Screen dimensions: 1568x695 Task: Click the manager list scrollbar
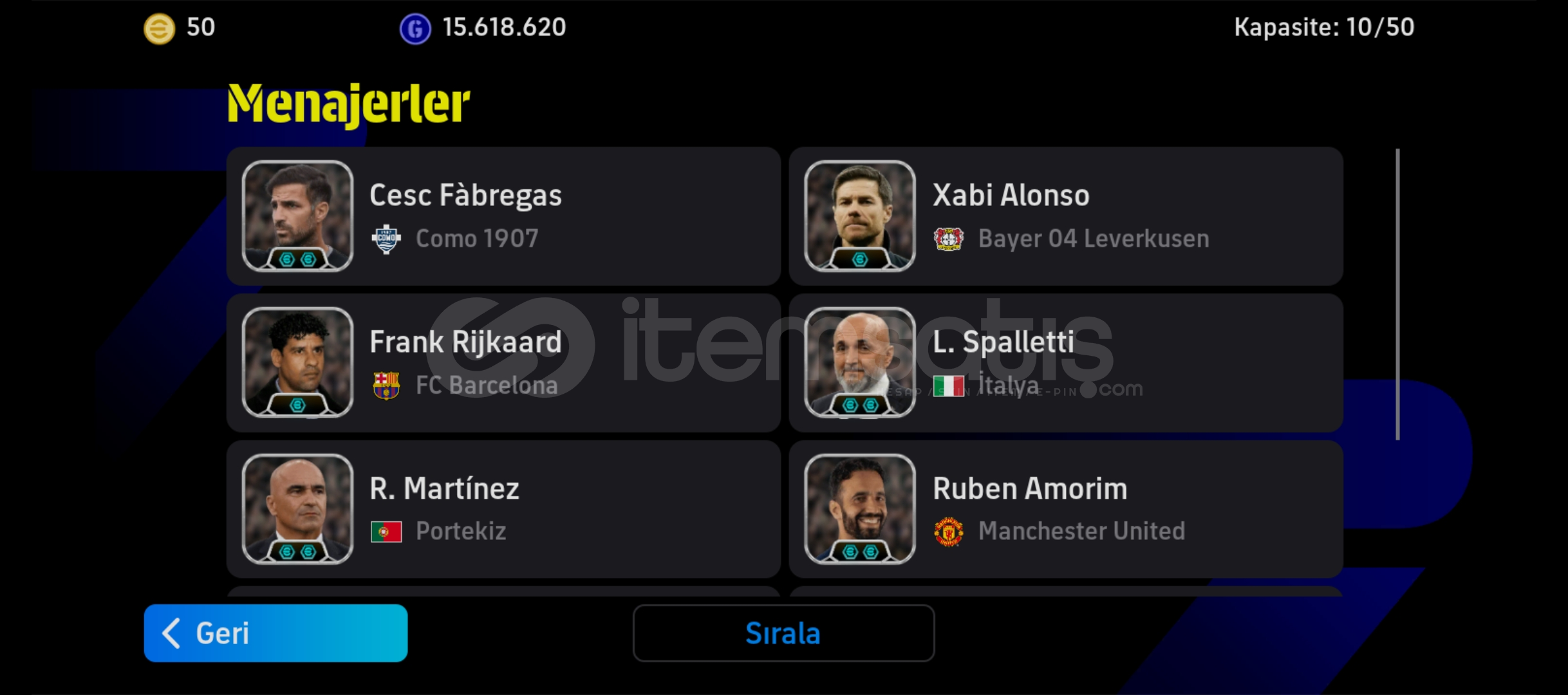[x=1397, y=295]
